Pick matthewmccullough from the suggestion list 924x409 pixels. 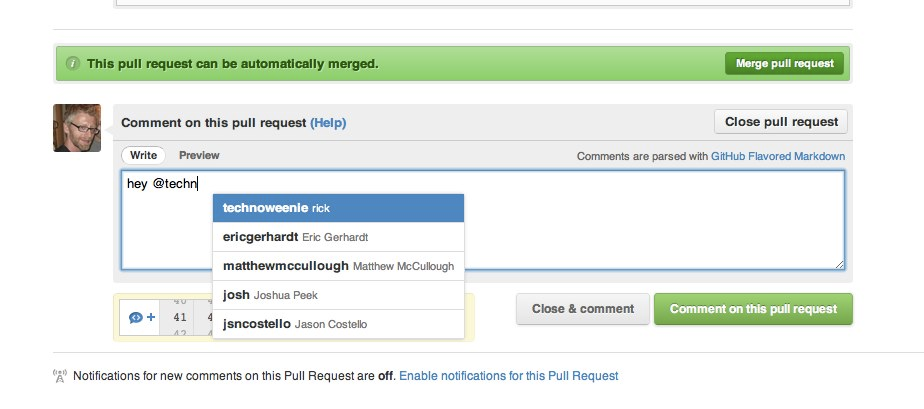coord(338,266)
